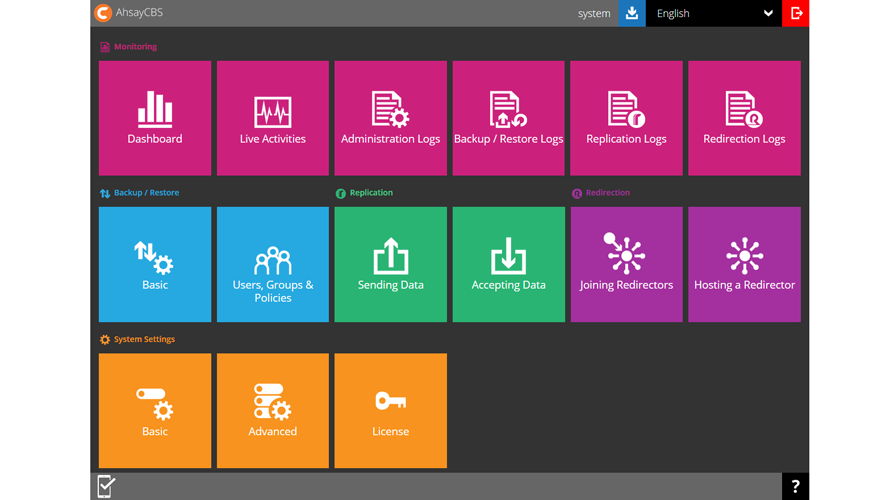Open Users, Groups & Policies tile
The width and height of the screenshot is (890, 500).
272,264
